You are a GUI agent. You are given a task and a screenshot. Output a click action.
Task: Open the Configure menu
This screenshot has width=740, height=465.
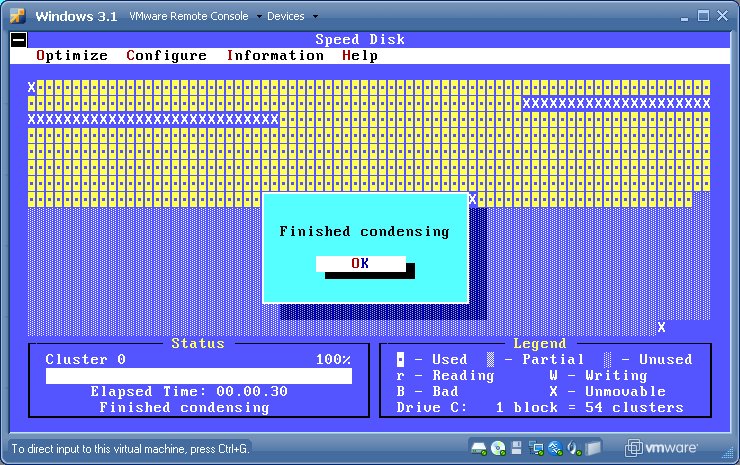pos(167,56)
